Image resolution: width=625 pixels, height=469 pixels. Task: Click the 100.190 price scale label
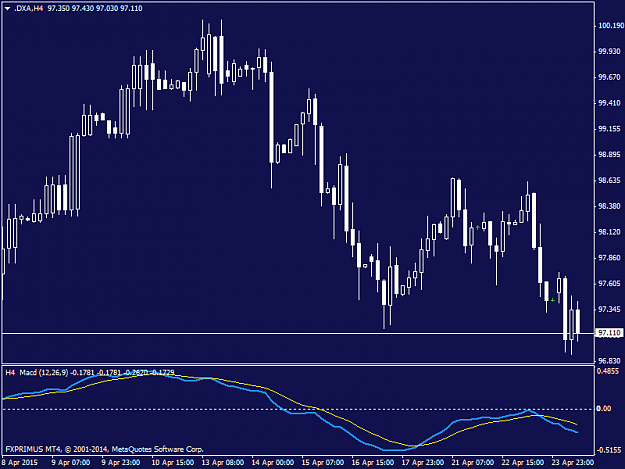click(610, 26)
